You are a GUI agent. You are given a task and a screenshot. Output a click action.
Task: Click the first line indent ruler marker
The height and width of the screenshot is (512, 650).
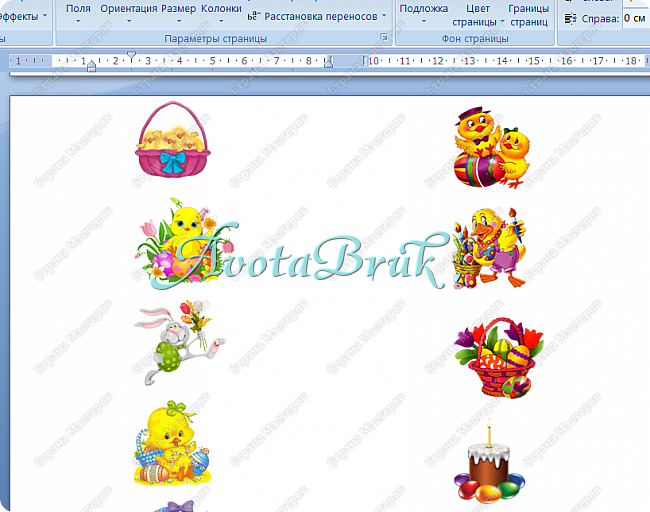[x=131, y=56]
